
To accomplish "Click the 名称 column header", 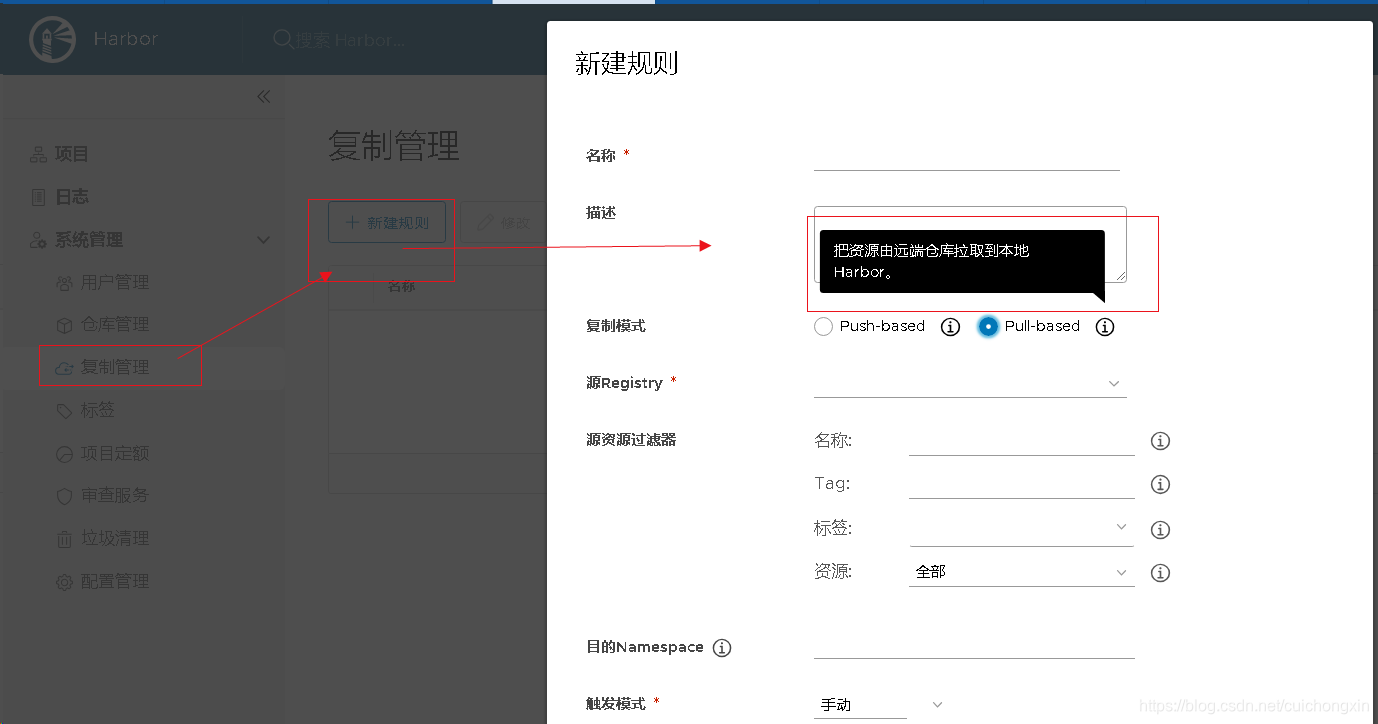I will point(401,286).
